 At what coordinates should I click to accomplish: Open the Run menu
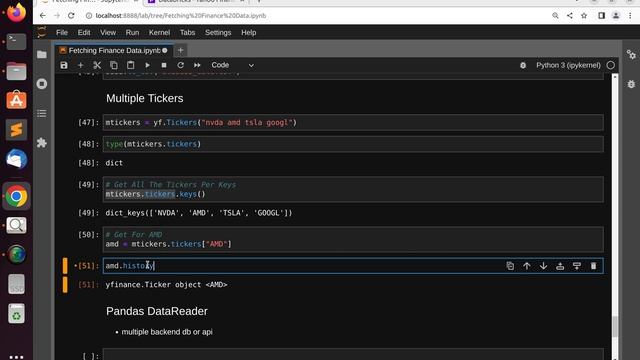tap(132, 33)
